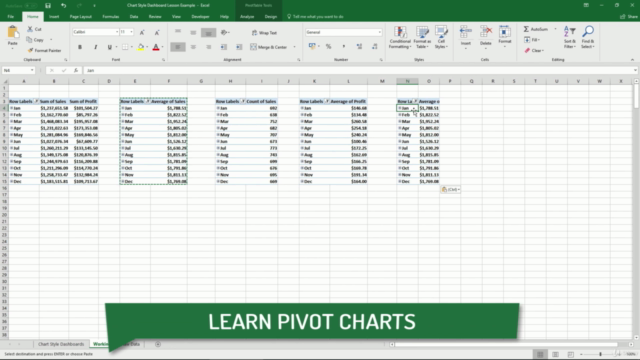
Task: Click the Undo arrow icon
Action: tap(63, 5)
